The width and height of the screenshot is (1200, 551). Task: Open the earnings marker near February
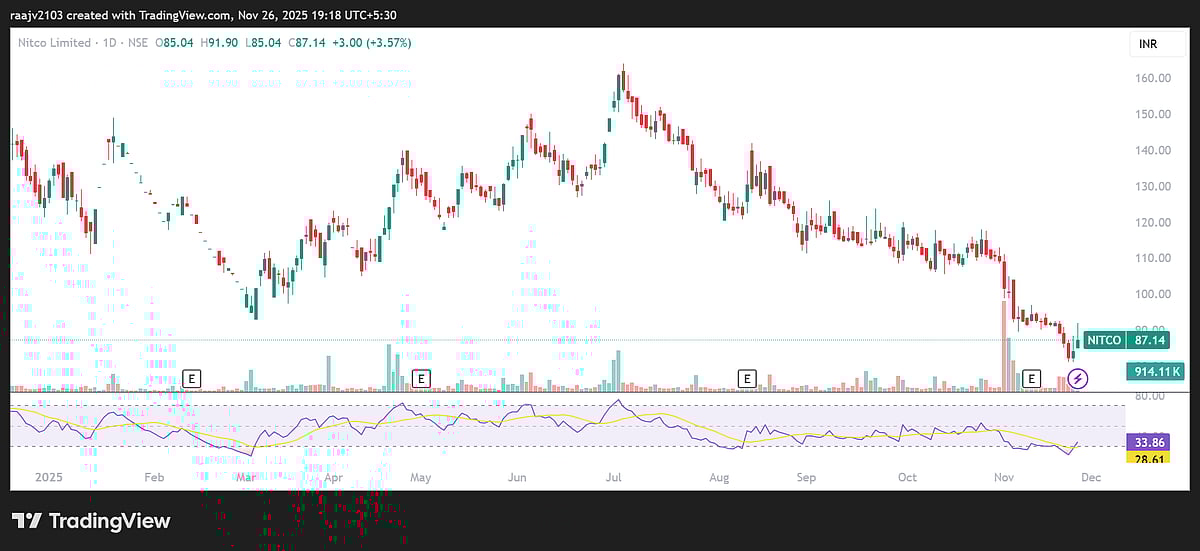point(192,378)
